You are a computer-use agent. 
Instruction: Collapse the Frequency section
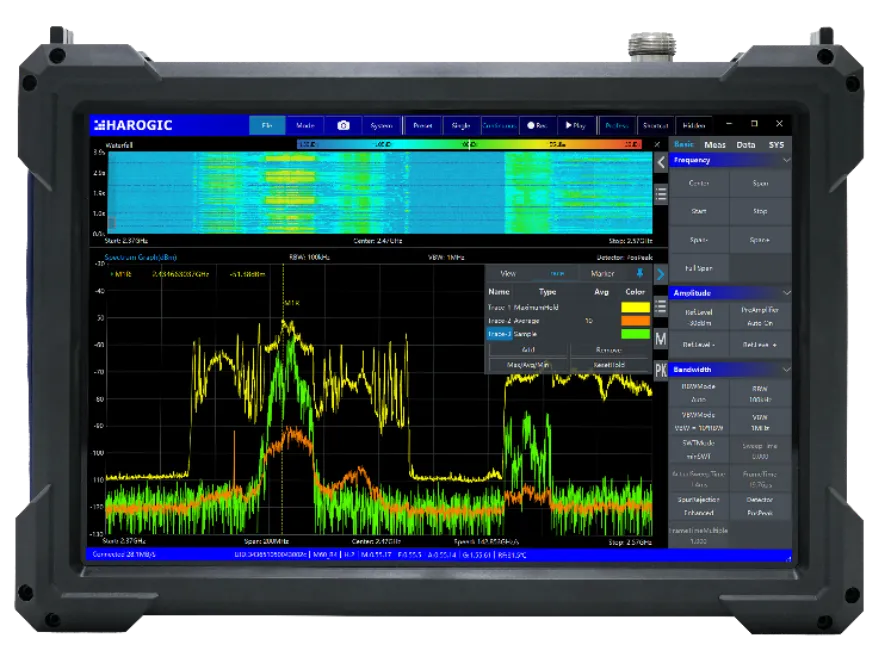(785, 160)
